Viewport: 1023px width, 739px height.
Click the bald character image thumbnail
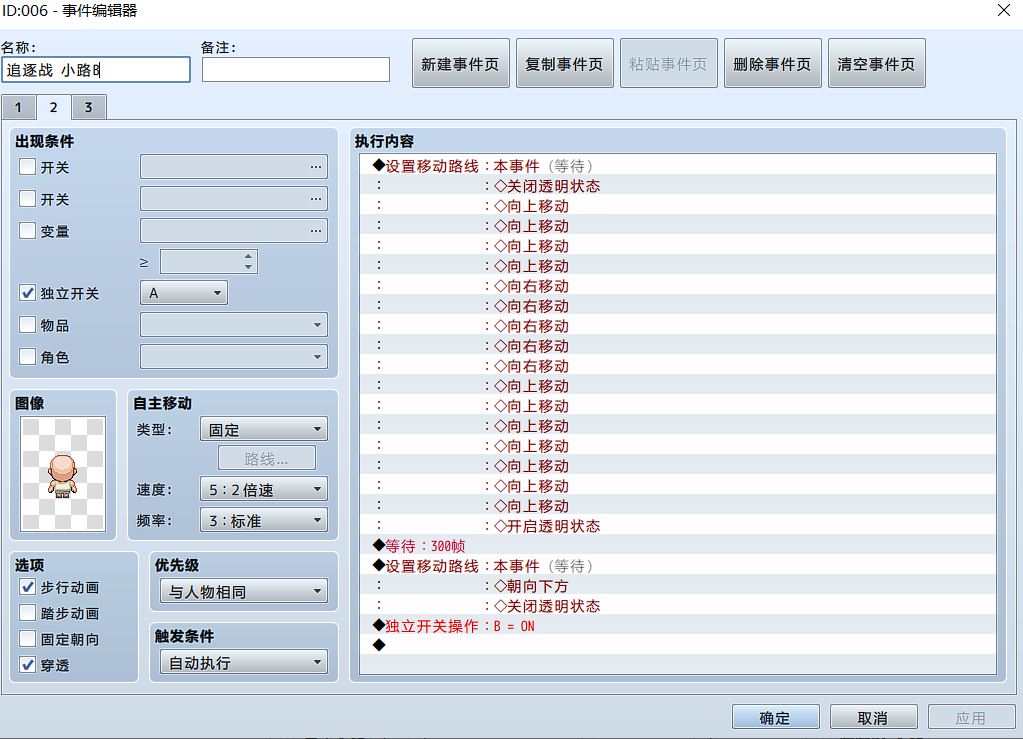63,474
